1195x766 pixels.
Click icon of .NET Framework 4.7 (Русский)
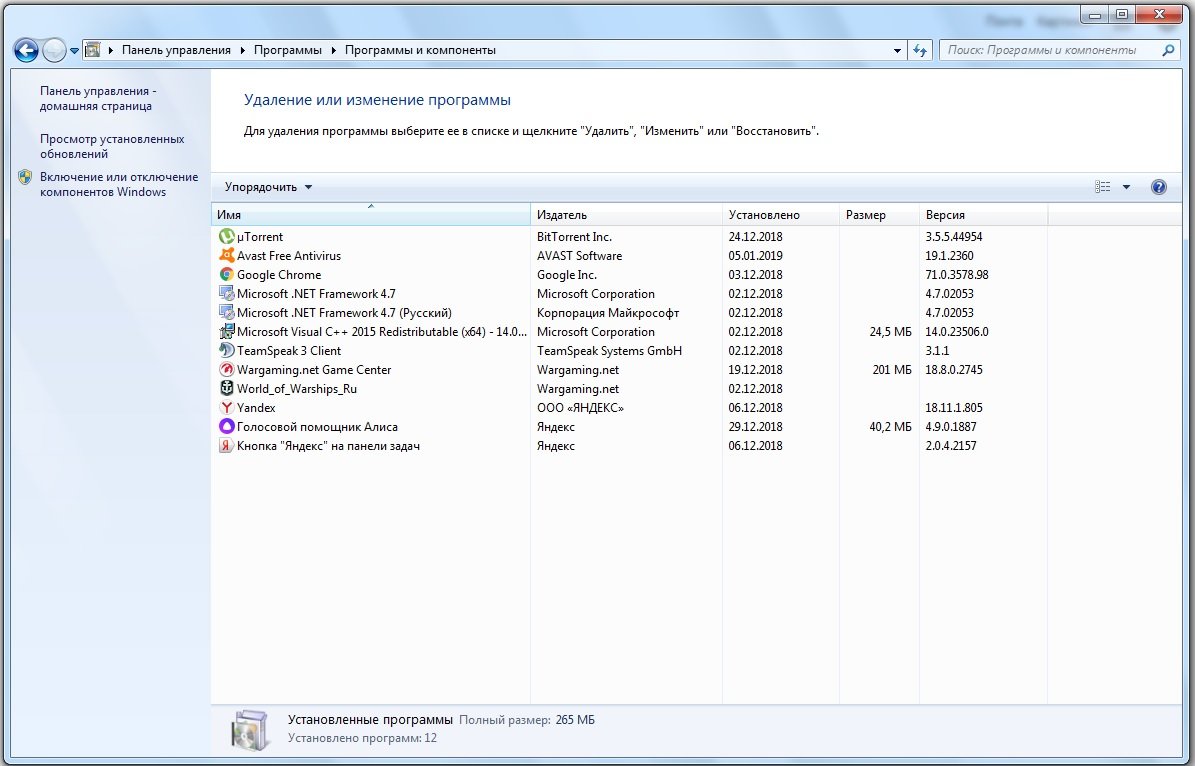(226, 312)
